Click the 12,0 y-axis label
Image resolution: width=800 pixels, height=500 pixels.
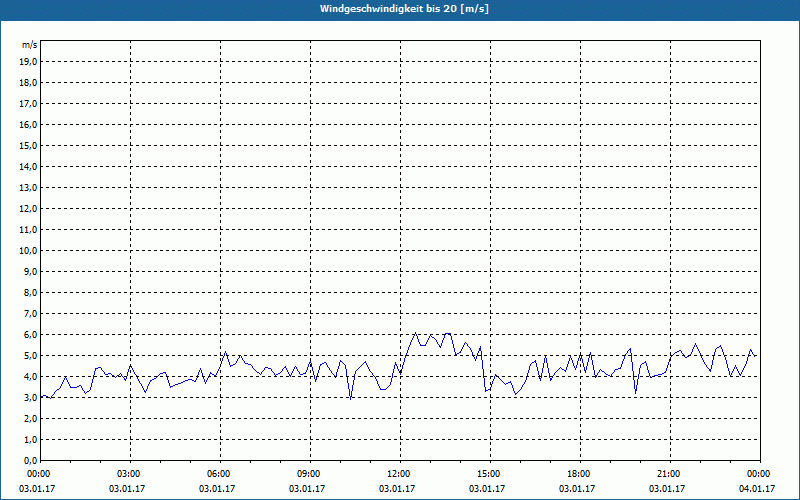(29, 209)
